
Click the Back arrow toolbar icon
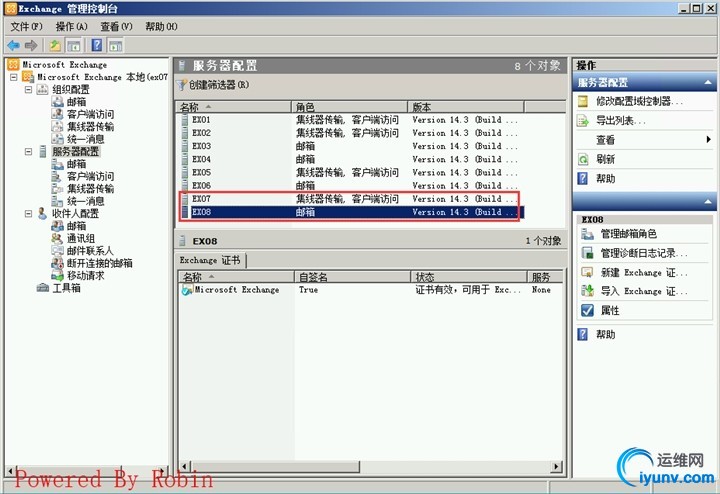coord(13,45)
